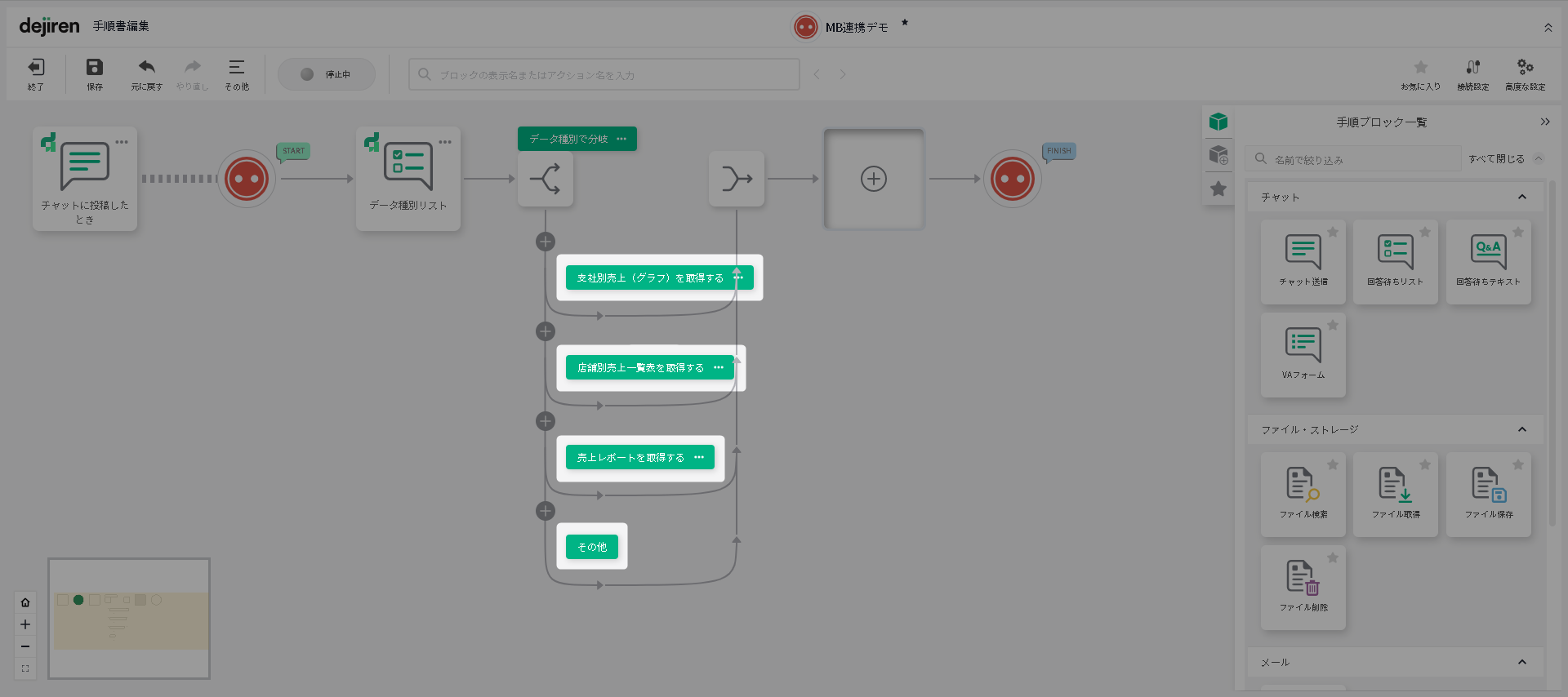Click the FINISH bot node
This screenshot has height=697, width=1568.
tap(1013, 179)
